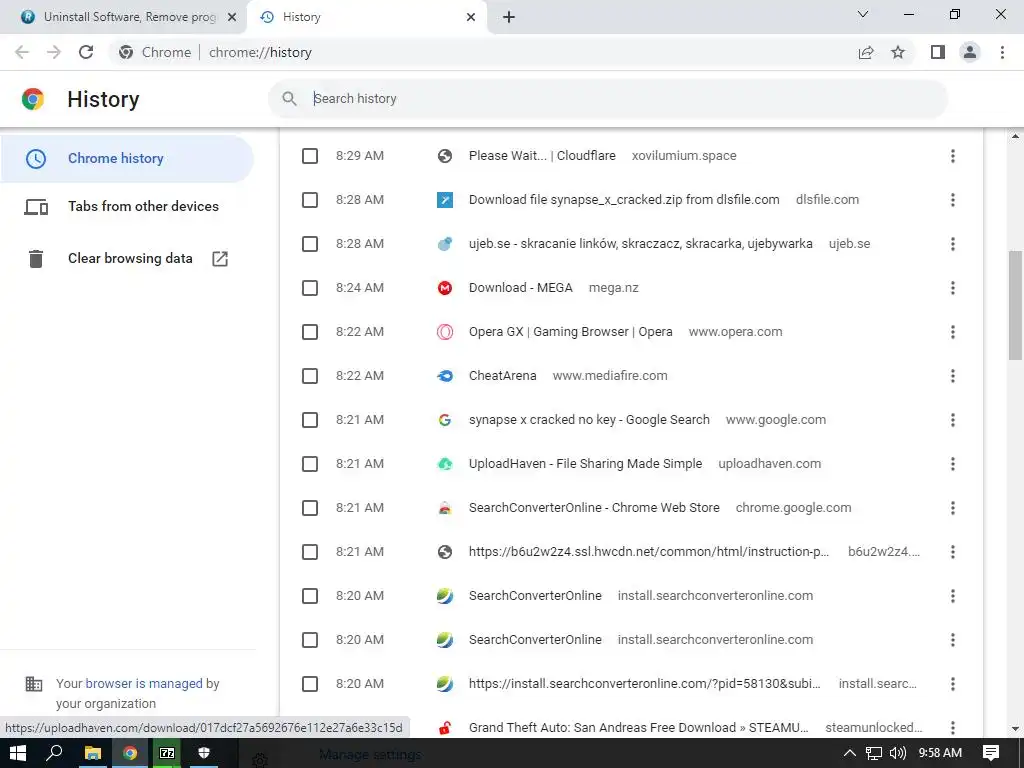The image size is (1024, 768).
Task: Open Windows Security shield in taskbar
Action: tap(204, 753)
